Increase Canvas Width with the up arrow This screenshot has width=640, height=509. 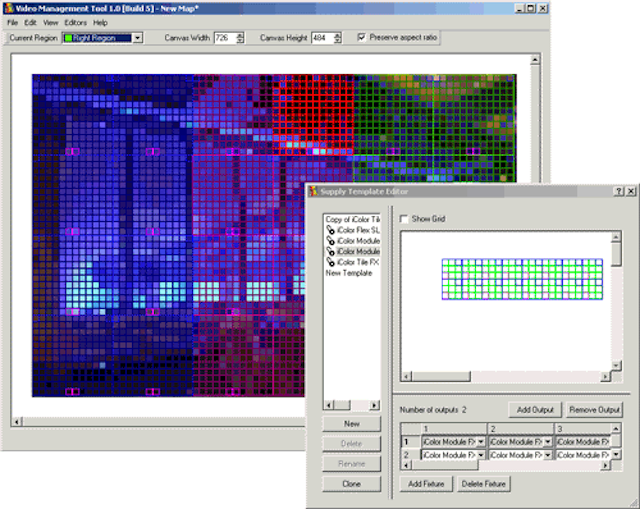coord(240,35)
